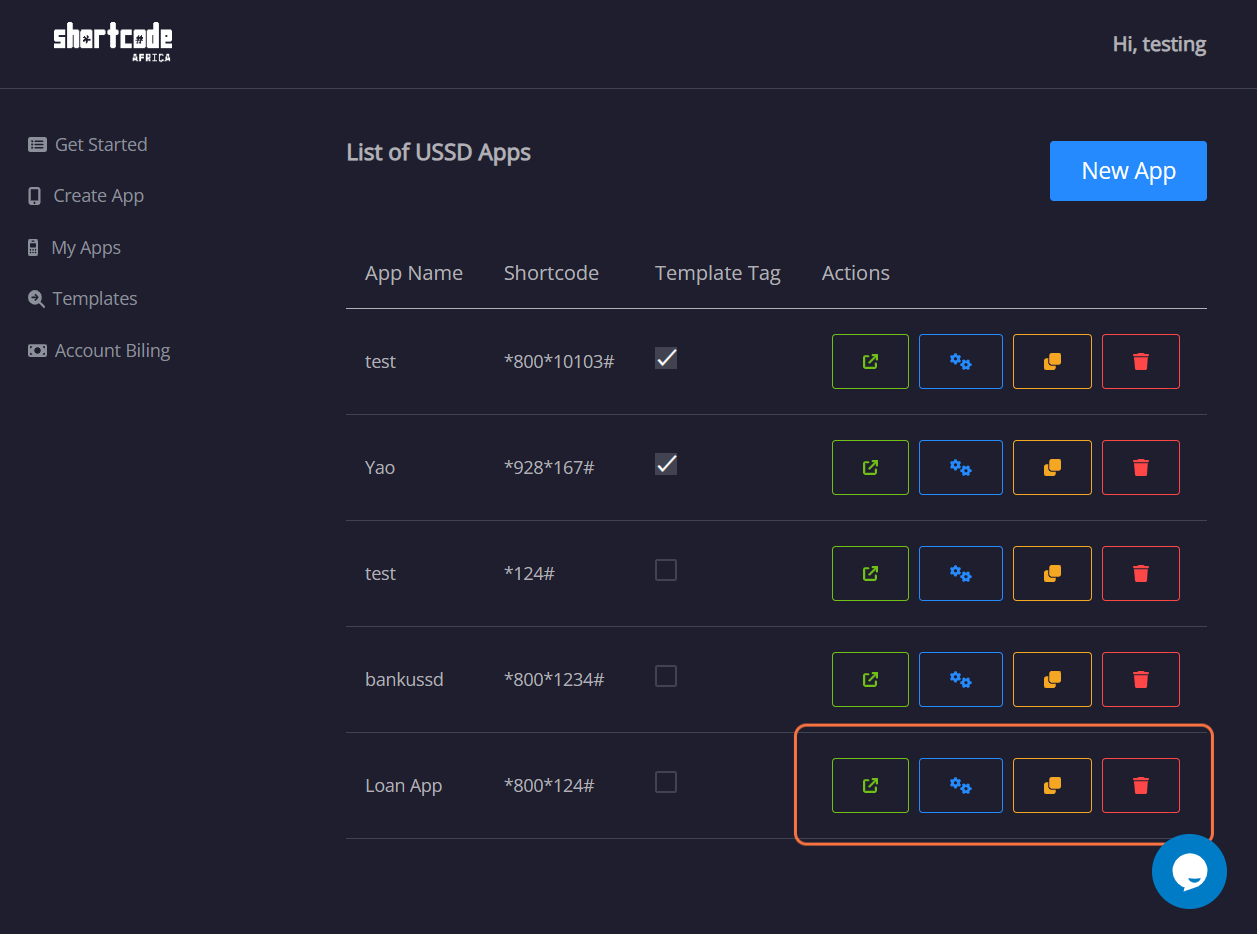Click the App Name column header

click(414, 273)
